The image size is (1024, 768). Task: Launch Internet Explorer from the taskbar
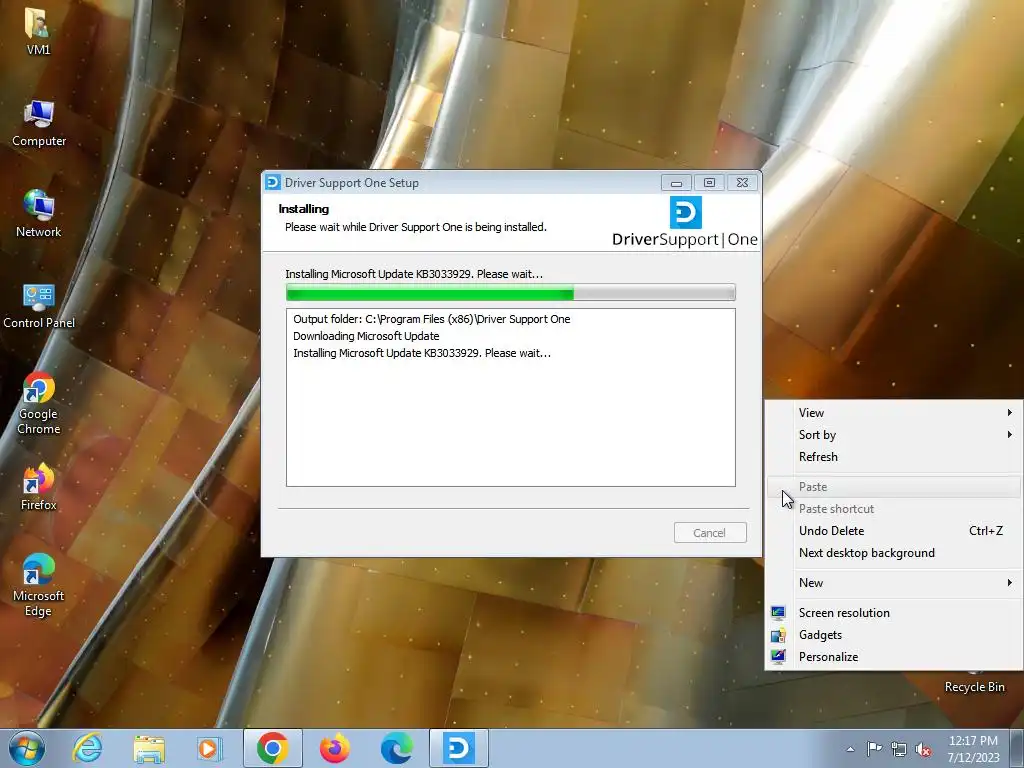click(88, 748)
